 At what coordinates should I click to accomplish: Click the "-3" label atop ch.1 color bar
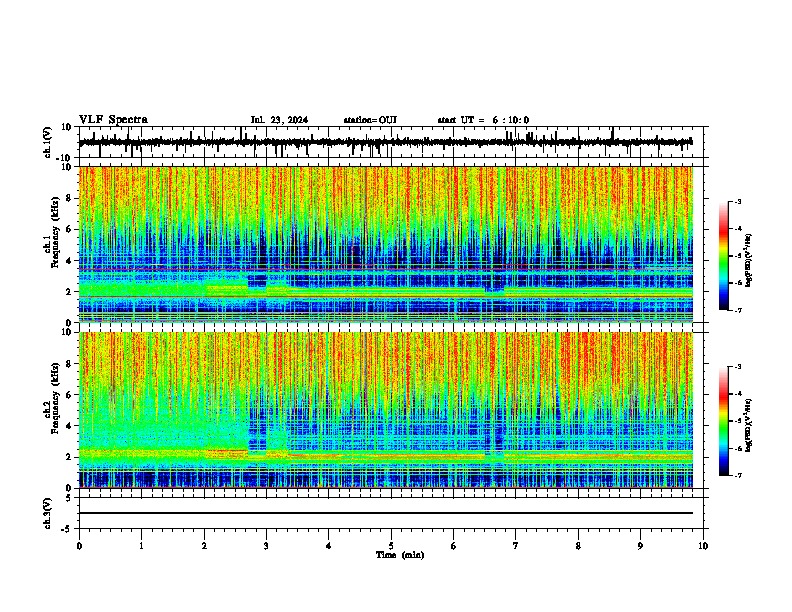click(737, 201)
